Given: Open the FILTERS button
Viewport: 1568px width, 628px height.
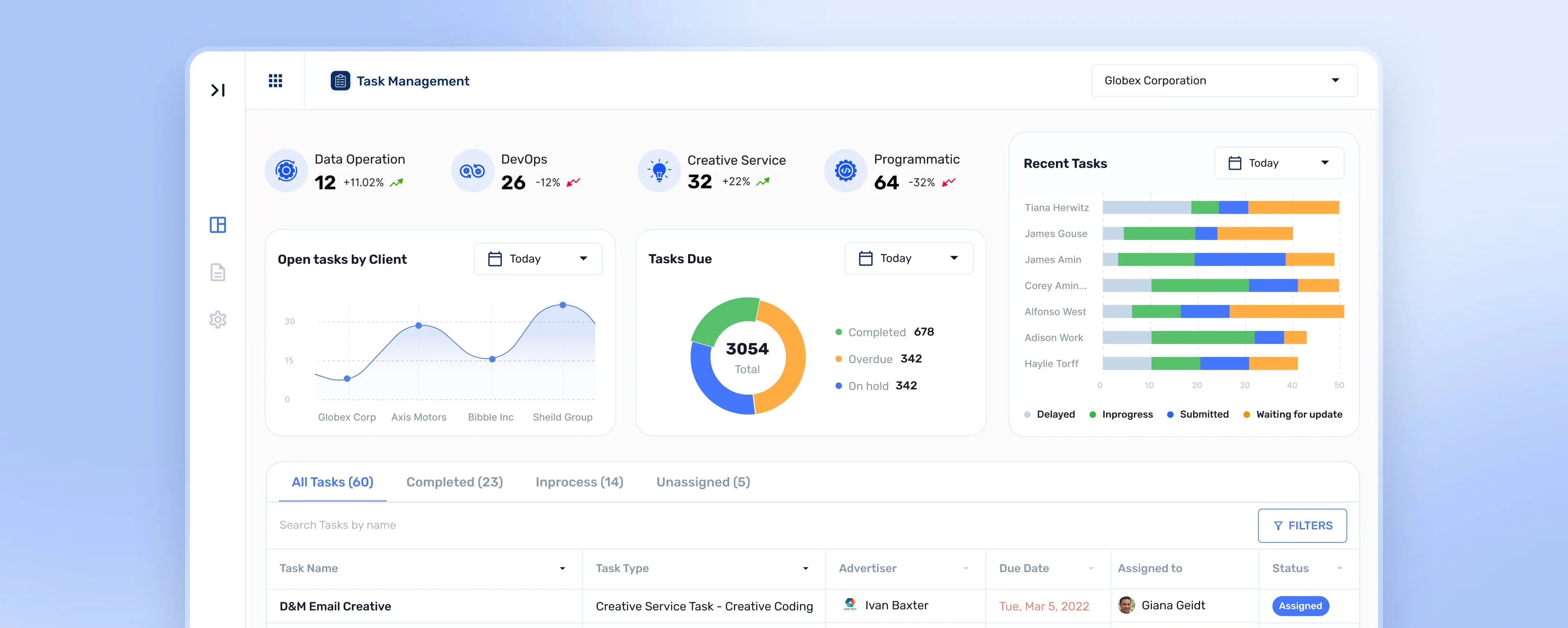Looking at the screenshot, I should [x=1302, y=525].
